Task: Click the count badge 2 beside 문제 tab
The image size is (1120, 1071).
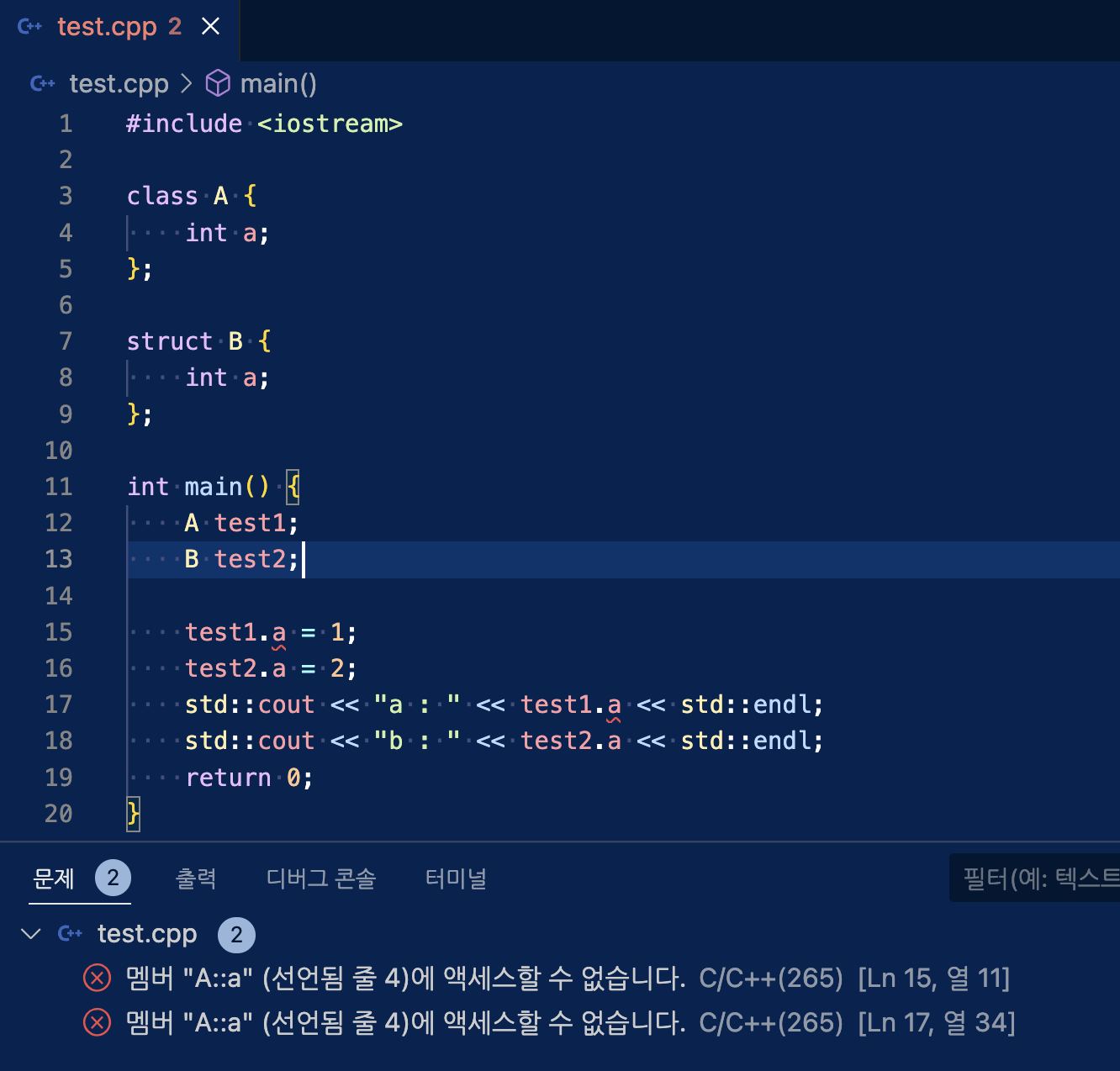Action: pos(113,878)
